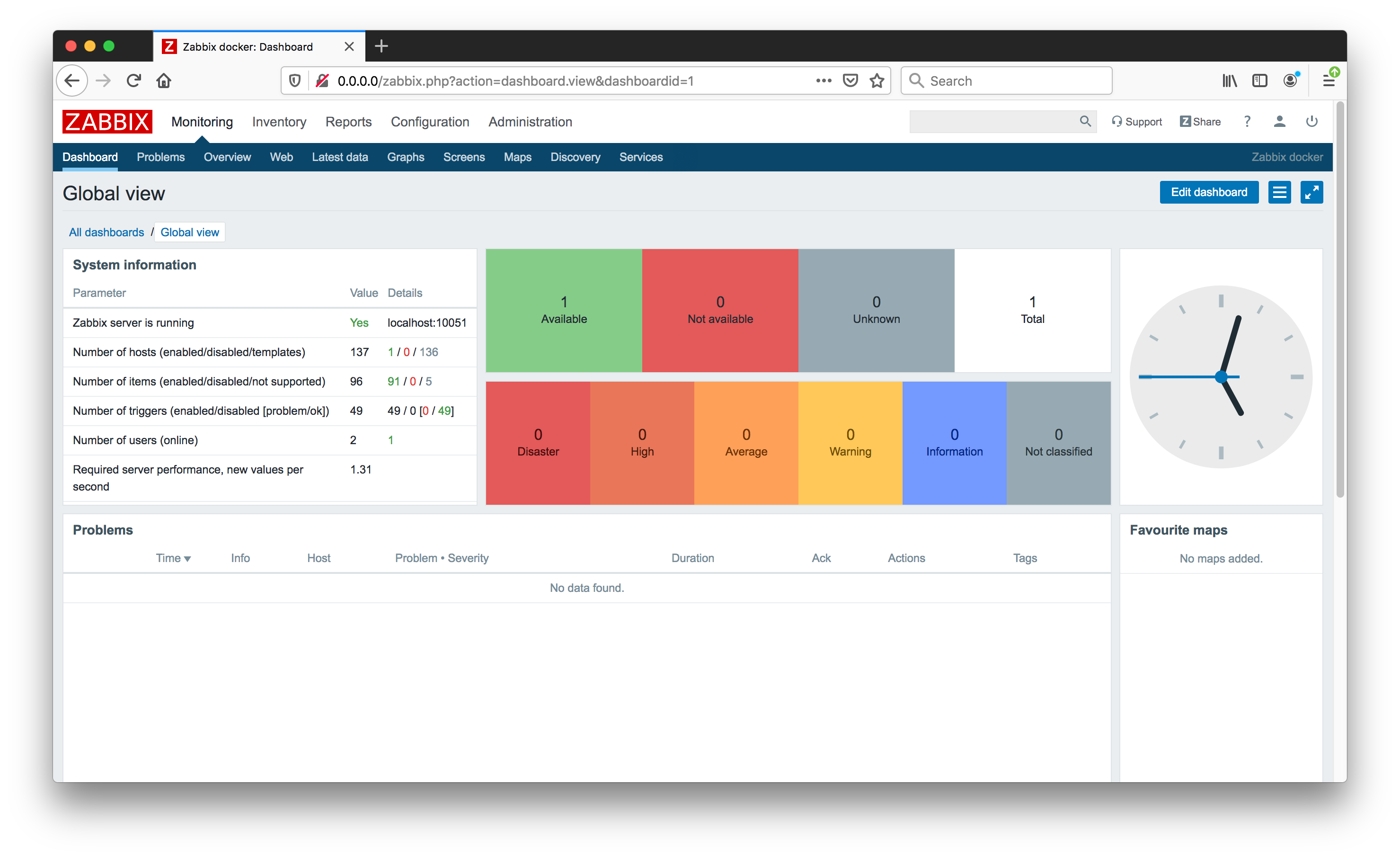This screenshot has width=1400, height=858.
Task: Click the Disaster severity tile
Action: point(538,443)
